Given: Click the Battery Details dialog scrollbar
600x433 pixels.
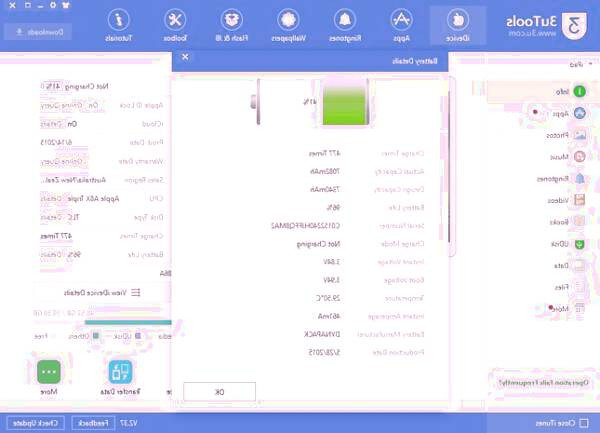Looking at the screenshot, I should coord(449,166).
